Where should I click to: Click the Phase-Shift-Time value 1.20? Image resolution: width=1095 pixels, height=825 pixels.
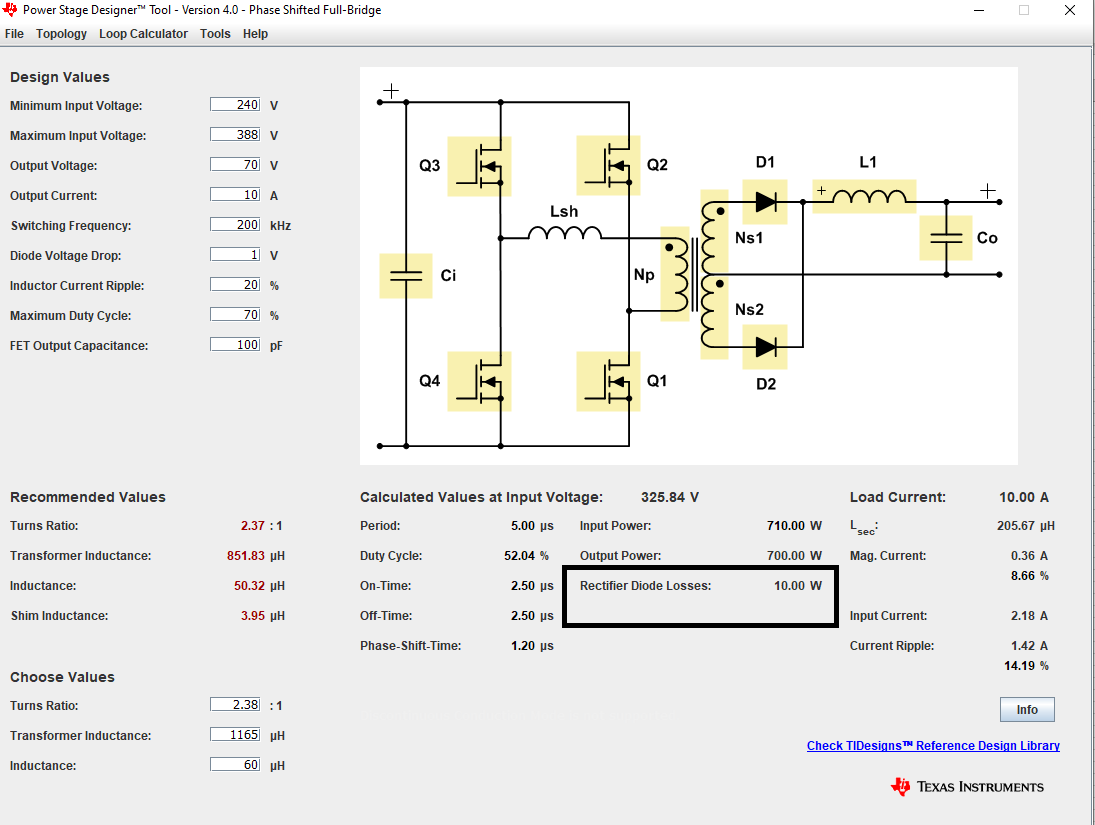click(523, 645)
